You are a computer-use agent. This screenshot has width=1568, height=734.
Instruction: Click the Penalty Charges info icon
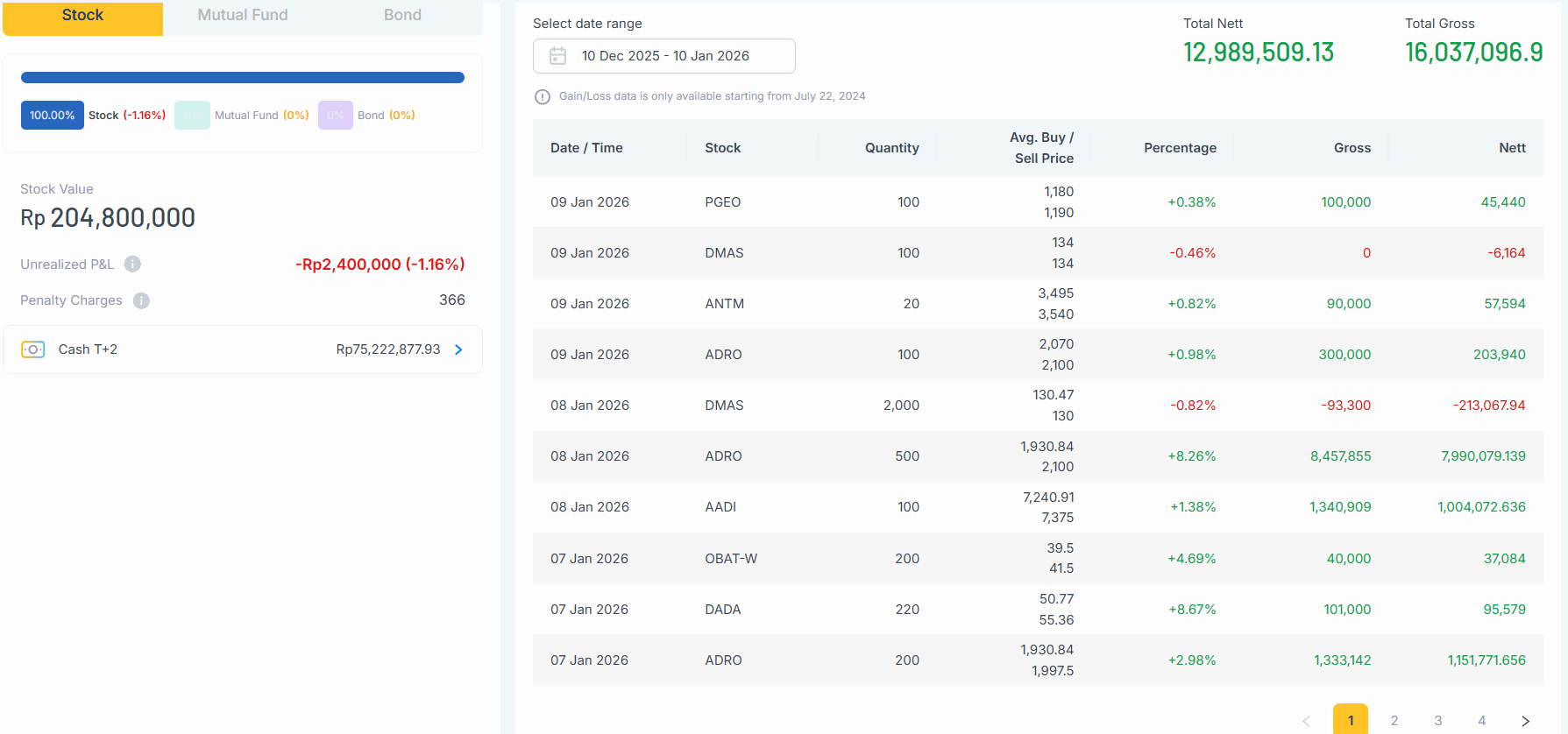141,300
